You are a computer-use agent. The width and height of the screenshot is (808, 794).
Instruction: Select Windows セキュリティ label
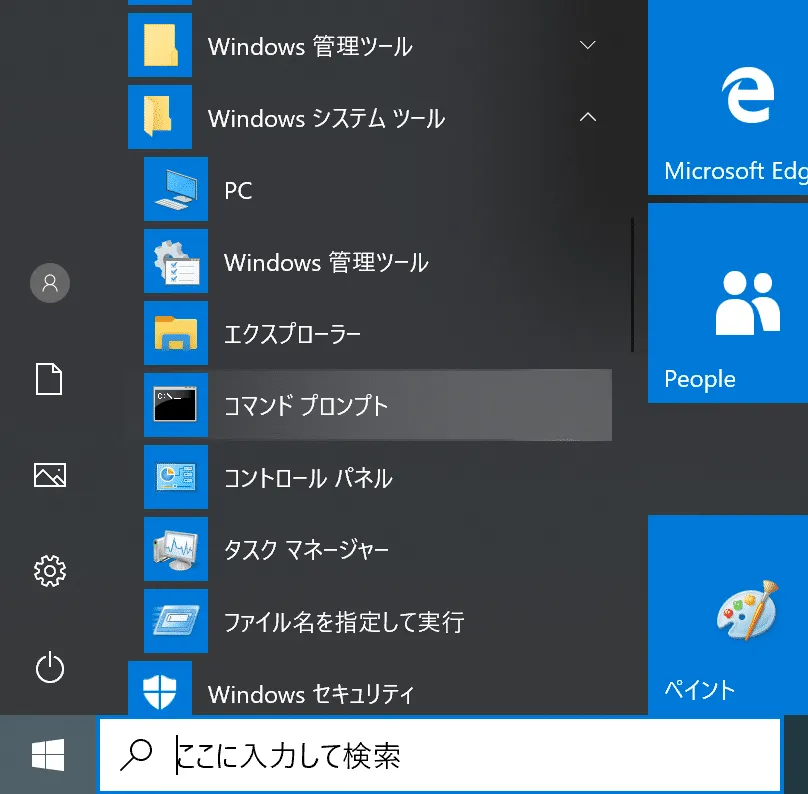click(x=311, y=694)
